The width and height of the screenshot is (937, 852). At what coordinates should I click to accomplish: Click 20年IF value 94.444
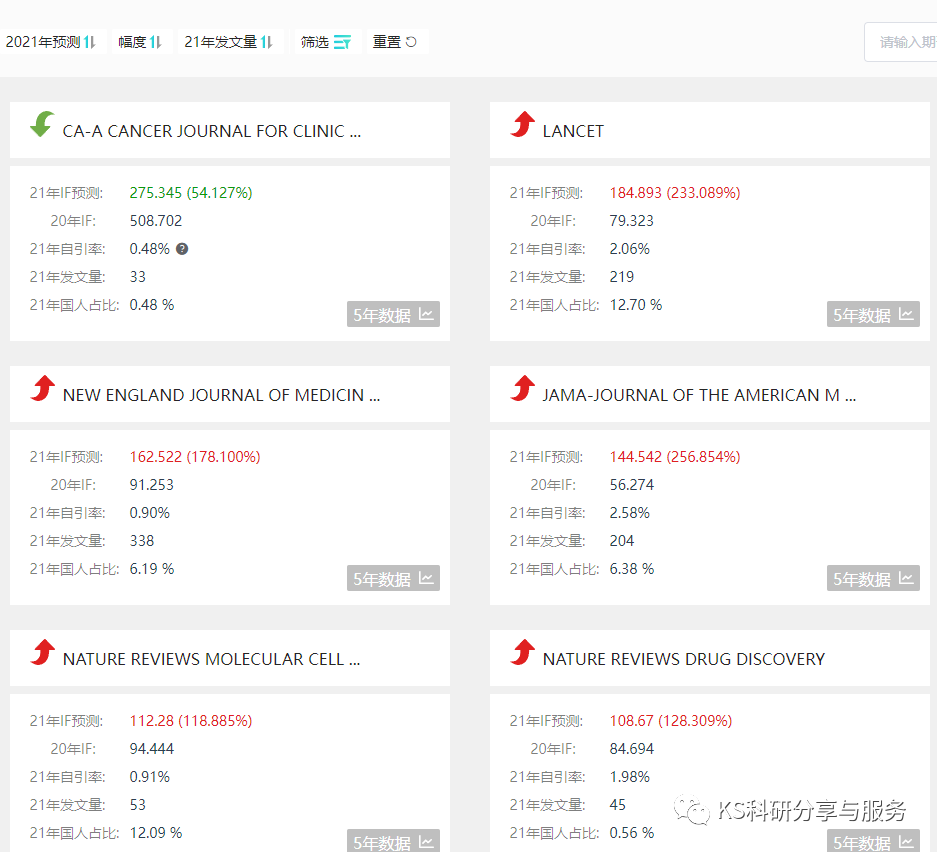click(x=151, y=749)
